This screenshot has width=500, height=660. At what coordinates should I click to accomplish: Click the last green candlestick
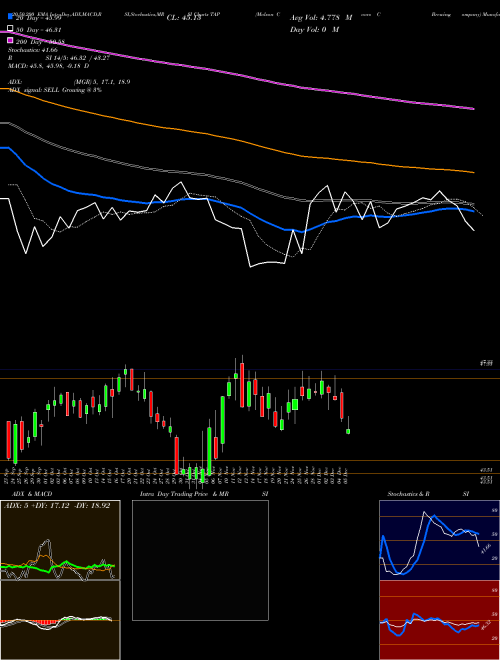[348, 431]
